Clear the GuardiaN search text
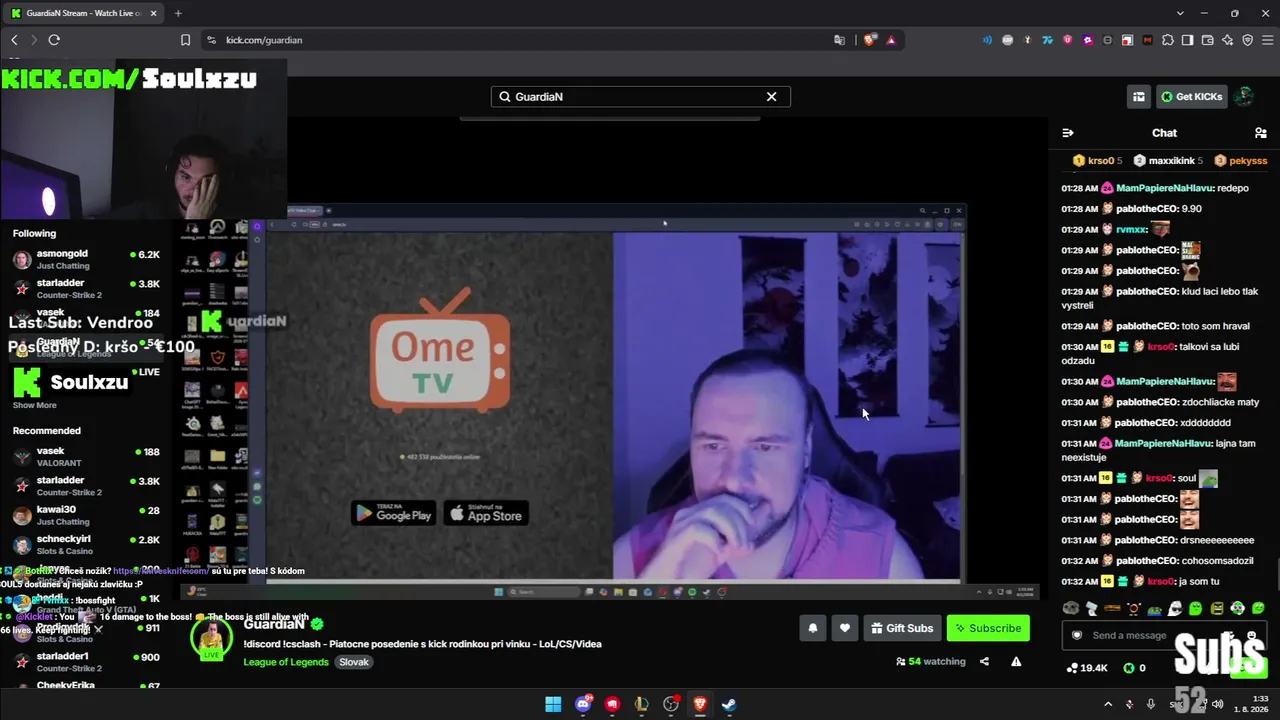Screen dimensions: 1280x720 (x=771, y=97)
